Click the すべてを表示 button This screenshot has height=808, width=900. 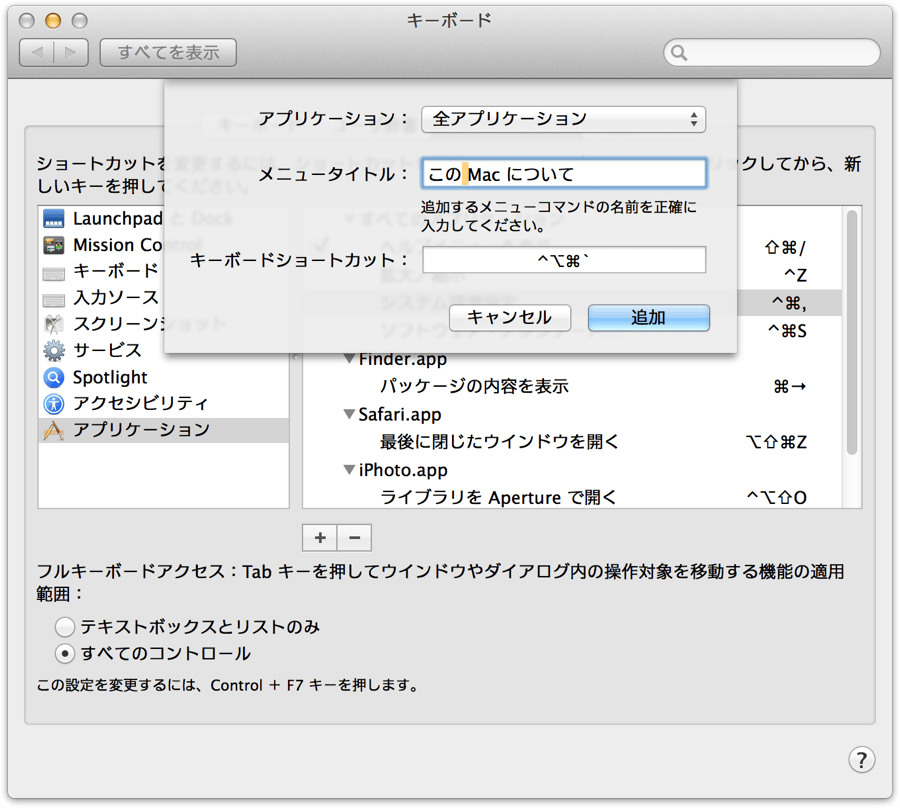[168, 53]
